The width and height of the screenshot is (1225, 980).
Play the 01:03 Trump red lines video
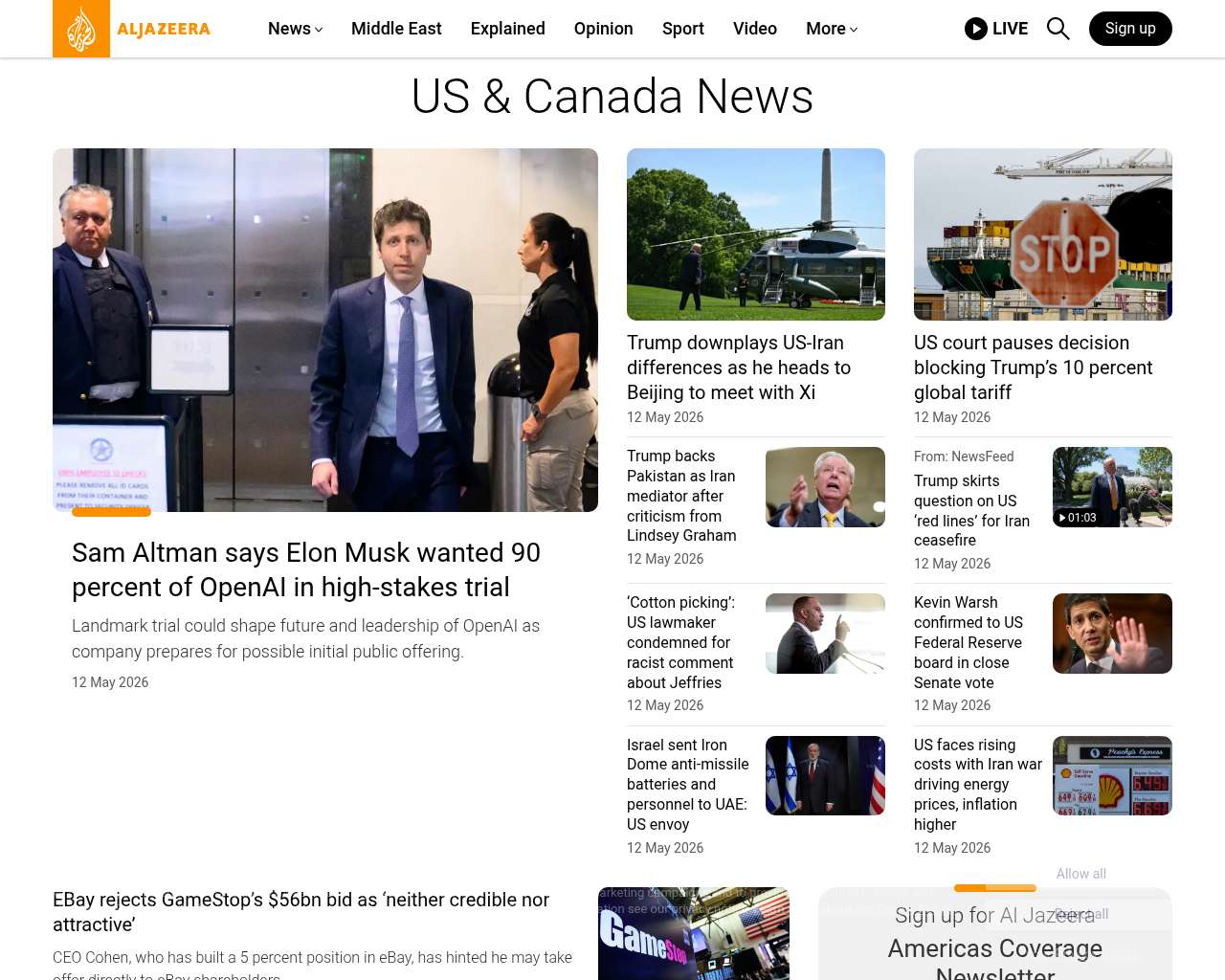(1112, 487)
